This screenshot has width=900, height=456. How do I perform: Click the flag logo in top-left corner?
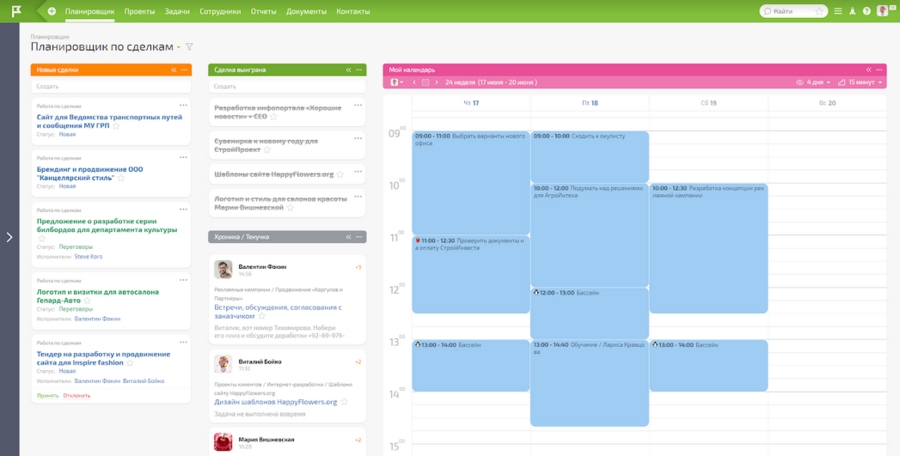(x=17, y=11)
